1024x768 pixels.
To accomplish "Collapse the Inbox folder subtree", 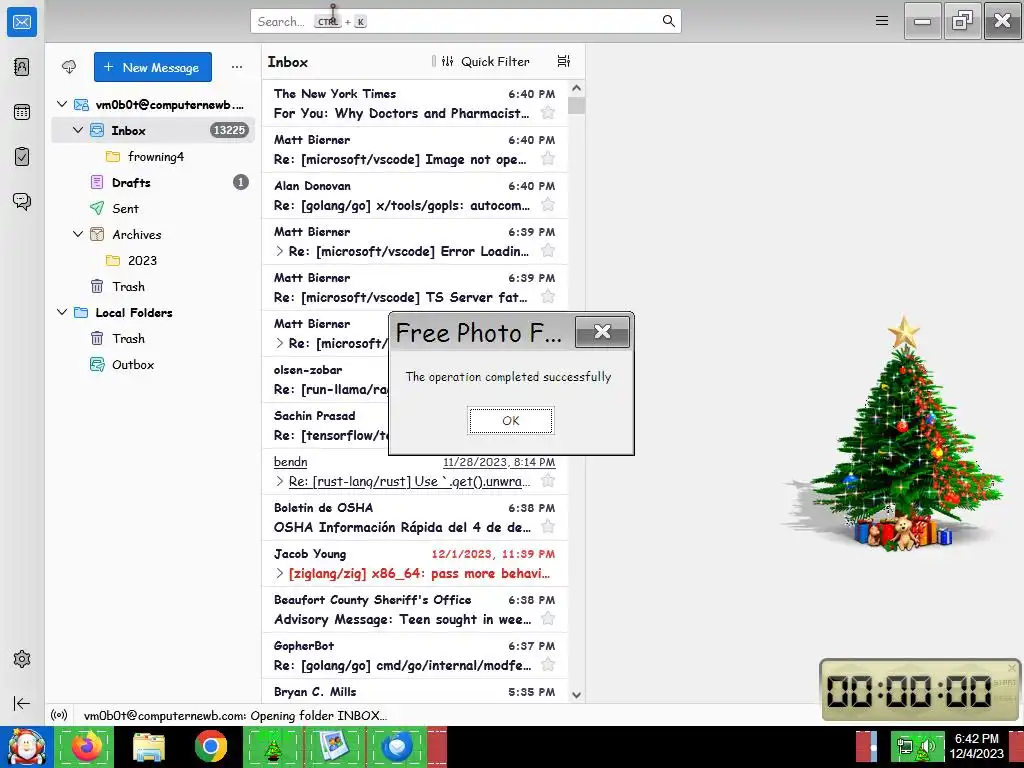I will click(x=78, y=130).
